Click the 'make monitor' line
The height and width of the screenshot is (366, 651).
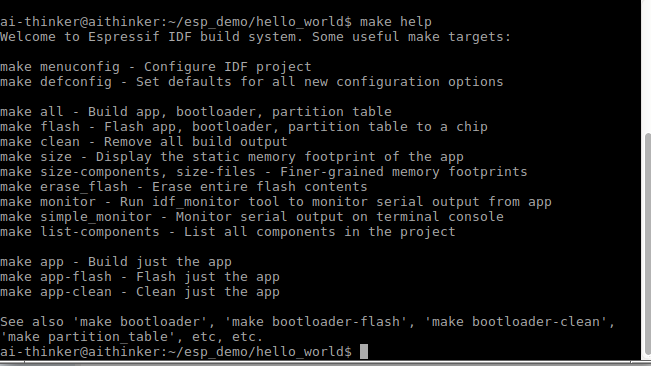point(276,202)
